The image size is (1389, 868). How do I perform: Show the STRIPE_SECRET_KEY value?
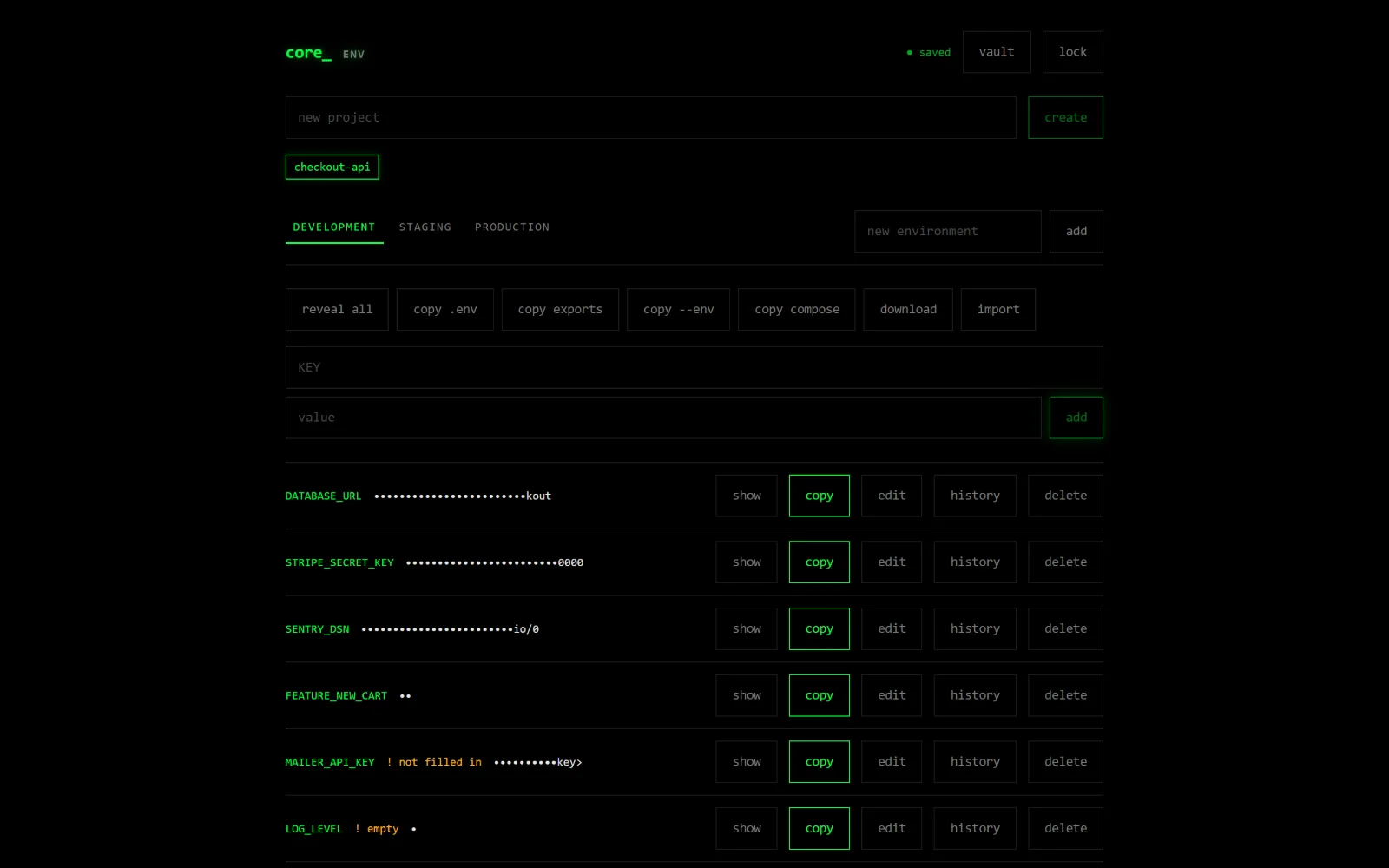click(x=747, y=562)
